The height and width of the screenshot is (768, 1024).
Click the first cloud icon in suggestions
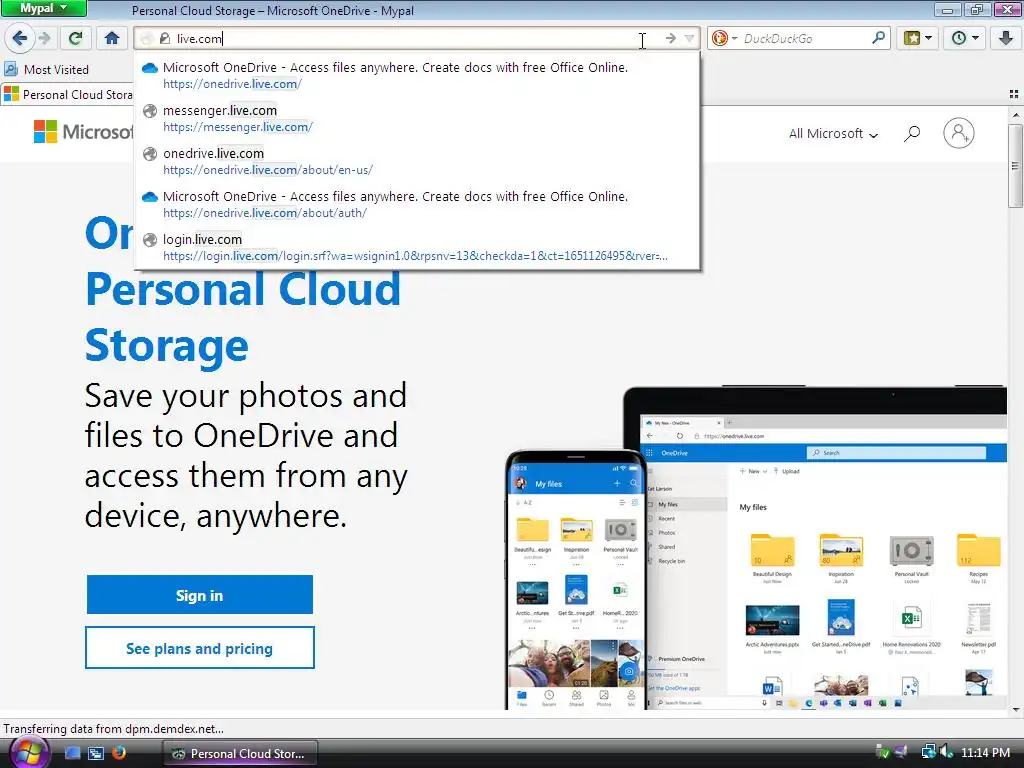tap(150, 67)
